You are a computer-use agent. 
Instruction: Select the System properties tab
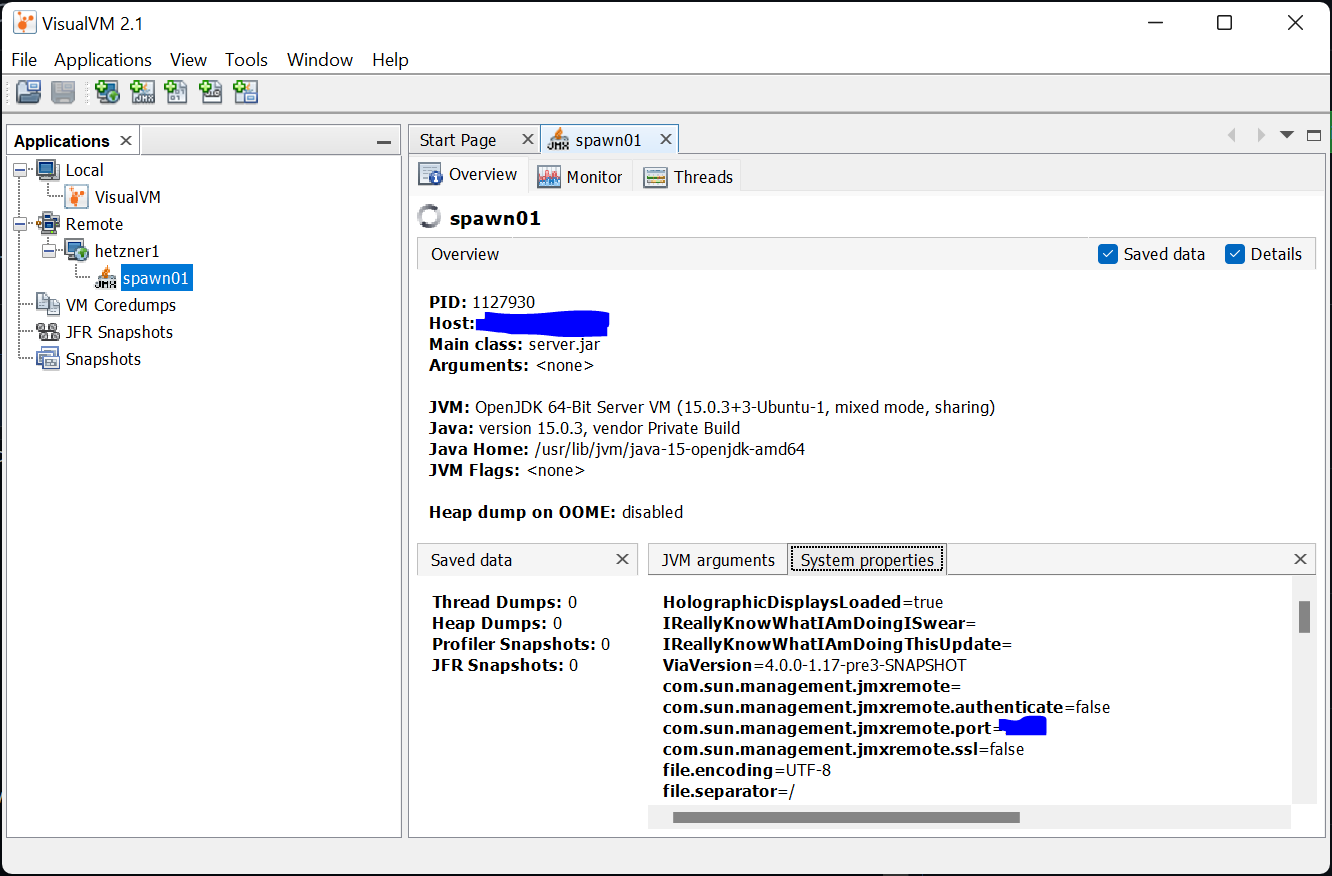[867, 560]
